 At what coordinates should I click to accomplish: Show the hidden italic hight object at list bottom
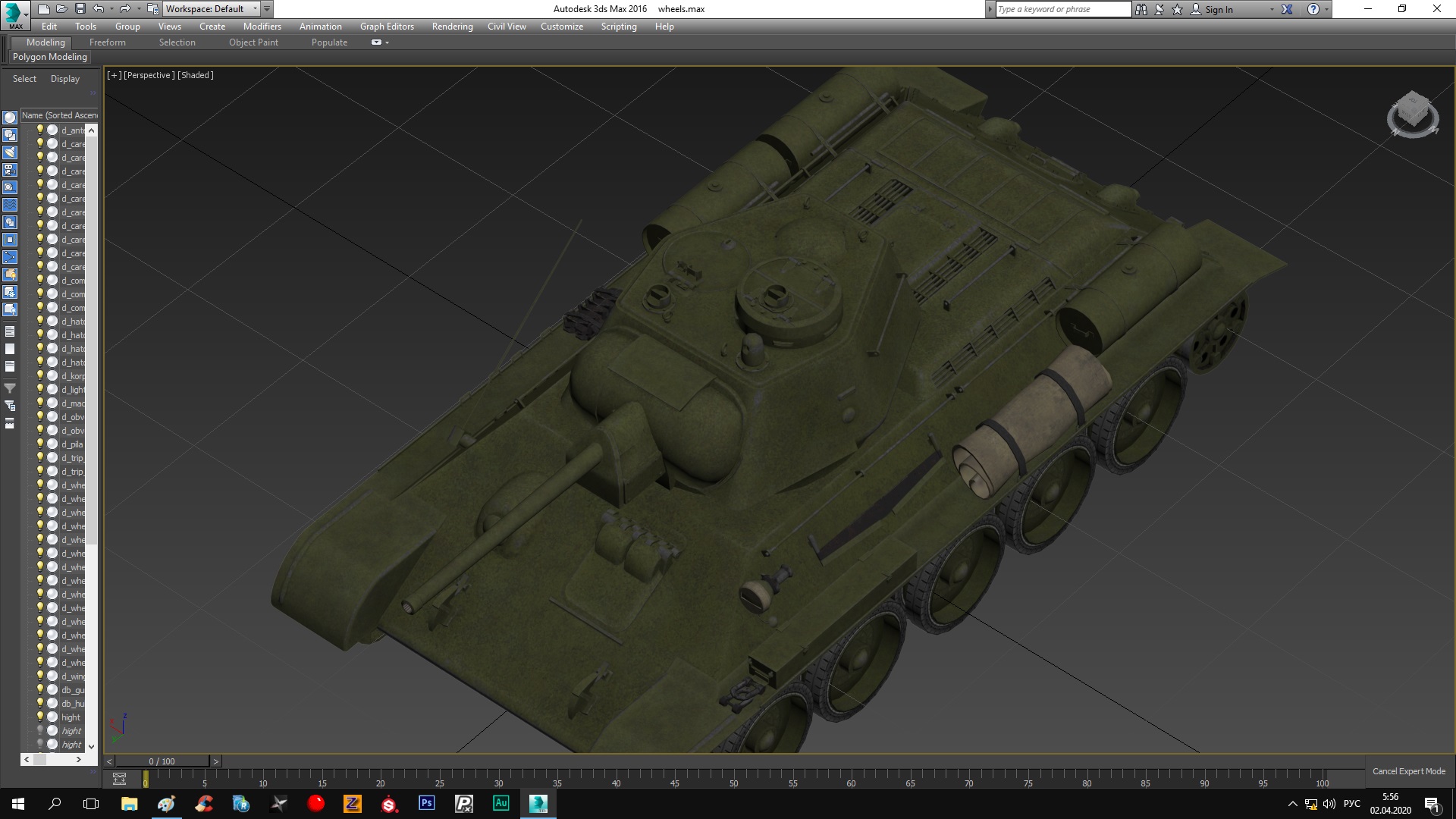40,744
